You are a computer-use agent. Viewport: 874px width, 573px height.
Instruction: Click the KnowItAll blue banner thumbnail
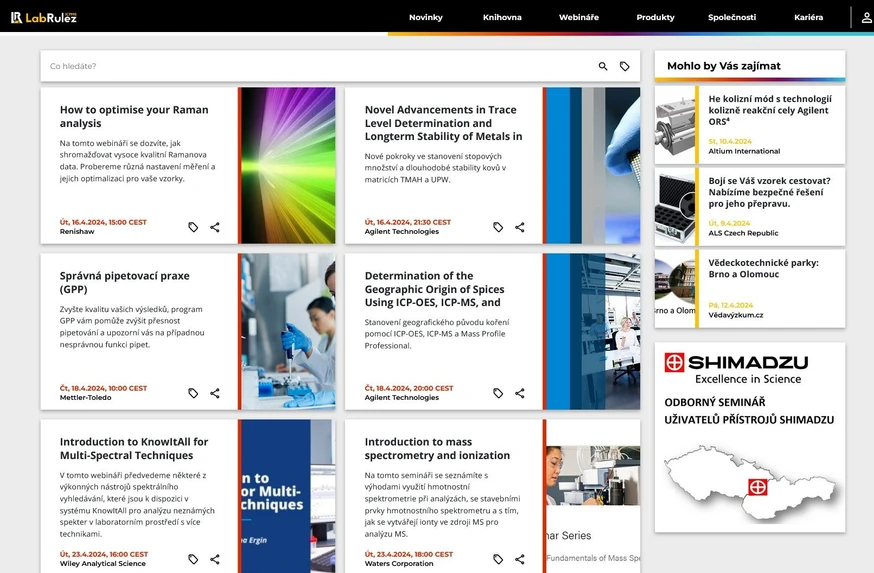pyautogui.click(x=288, y=496)
